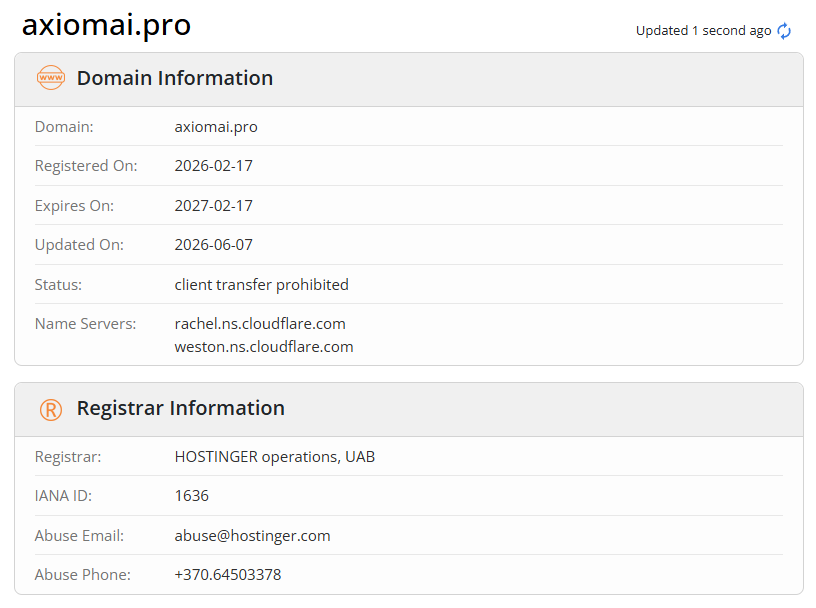The height and width of the screenshot is (608, 816).
Task: Click the updated date 2026-06-07
Action: 213,245
